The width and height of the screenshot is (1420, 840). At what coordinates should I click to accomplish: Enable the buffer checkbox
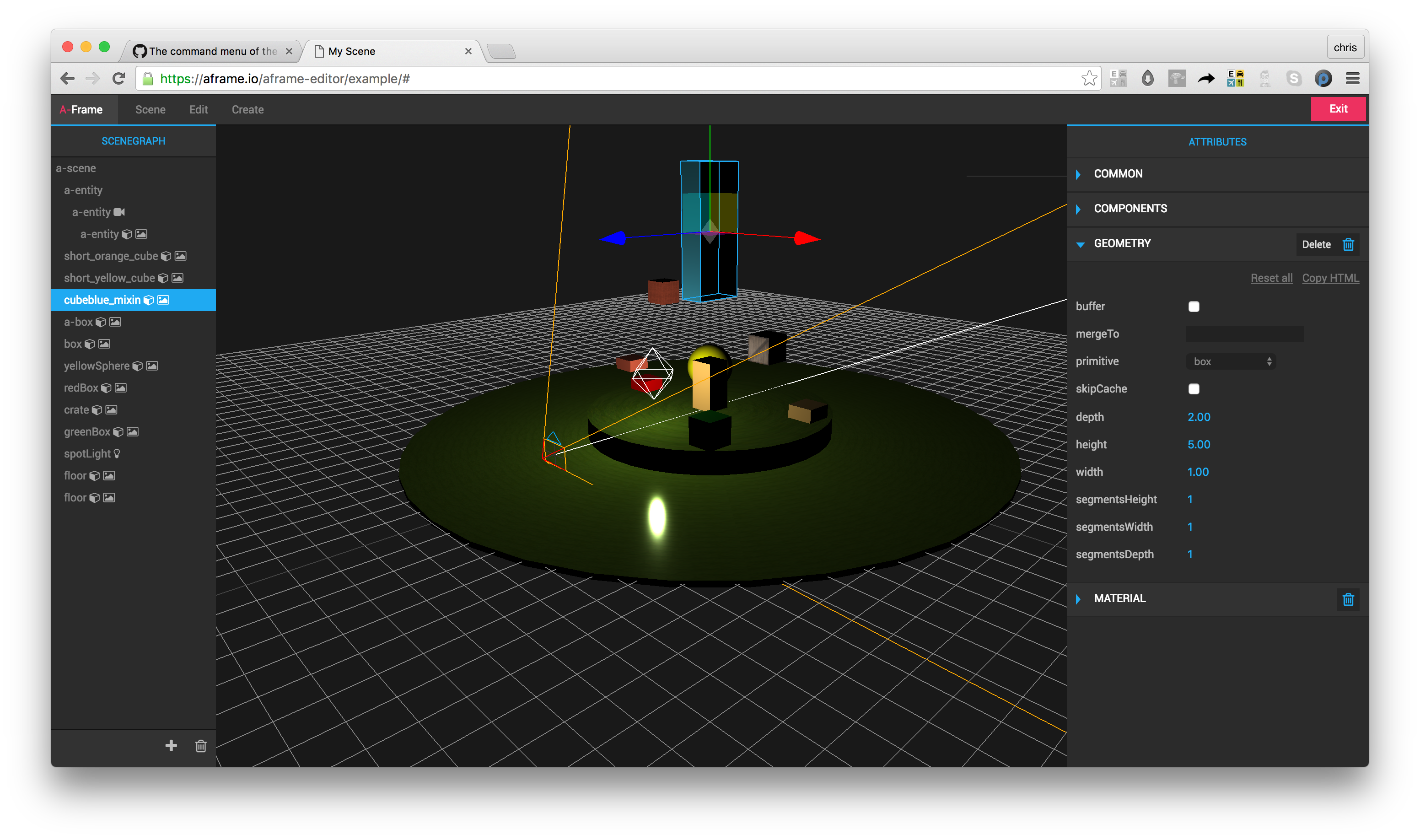click(1194, 306)
